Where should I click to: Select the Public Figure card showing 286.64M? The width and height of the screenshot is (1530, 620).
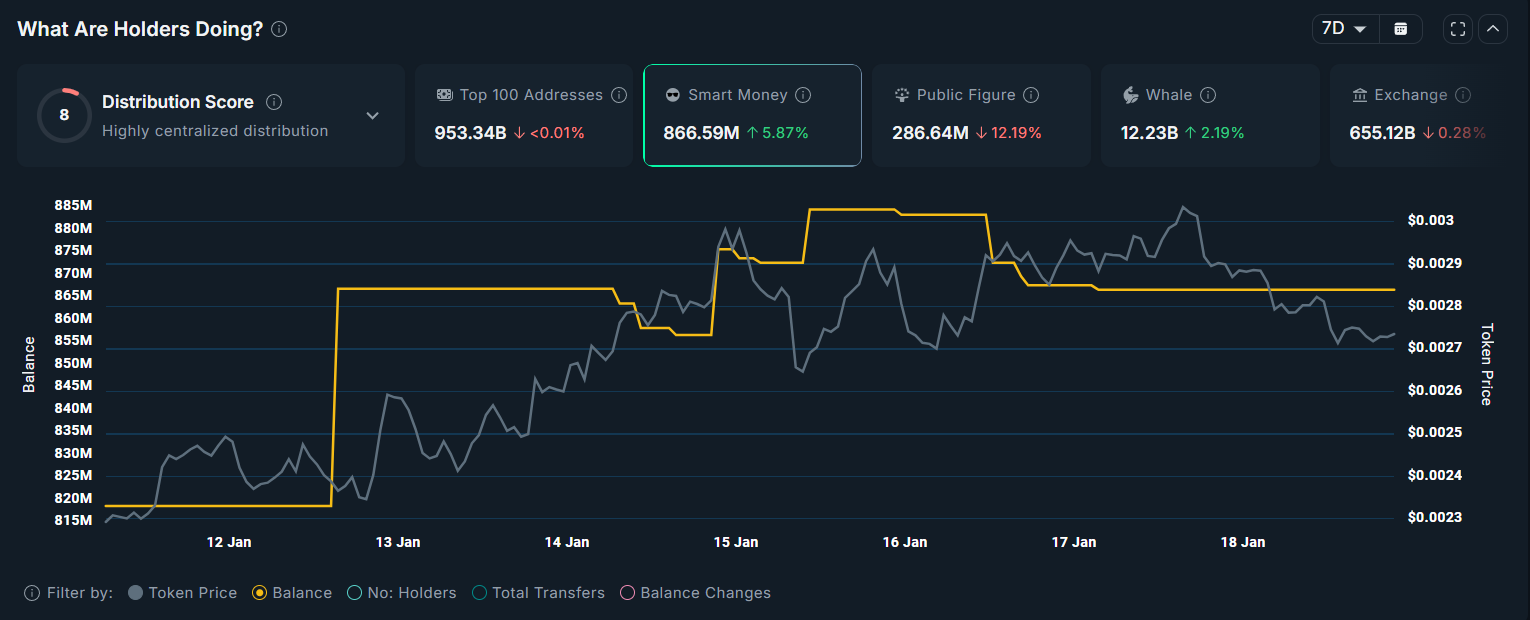(981, 113)
